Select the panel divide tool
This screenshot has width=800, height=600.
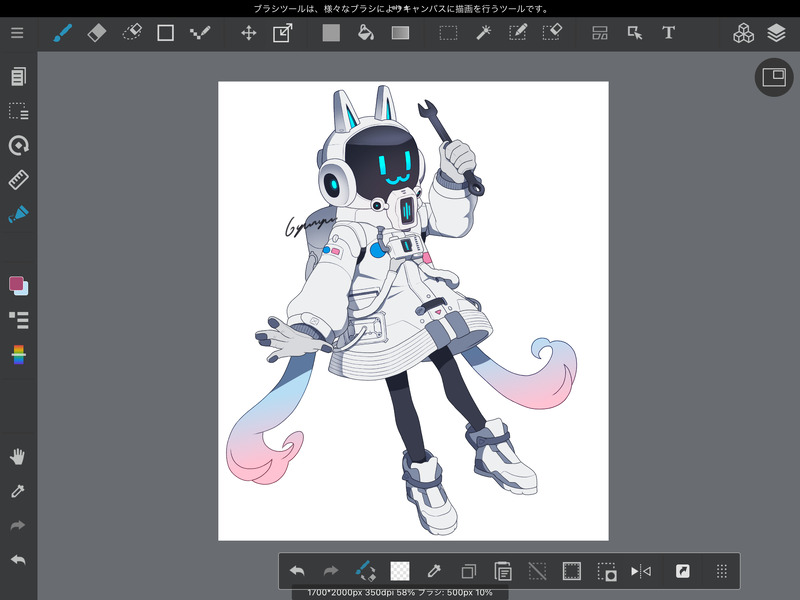coord(600,33)
